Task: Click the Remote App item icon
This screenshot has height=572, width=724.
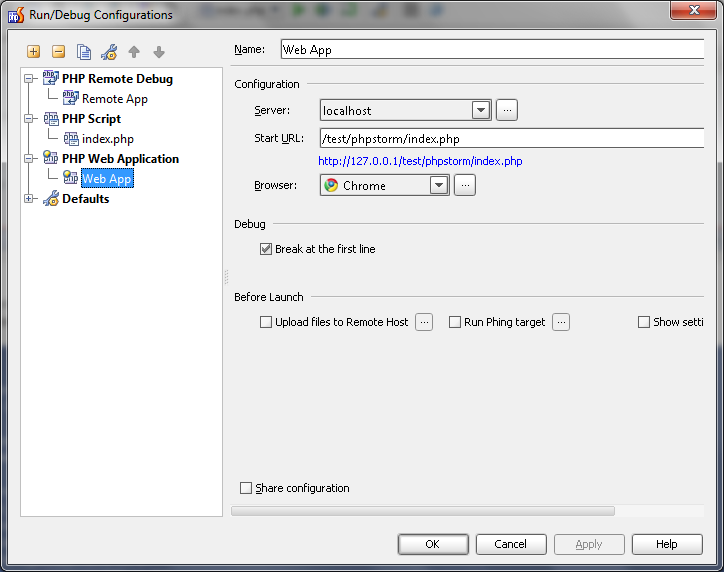Action: click(71, 98)
